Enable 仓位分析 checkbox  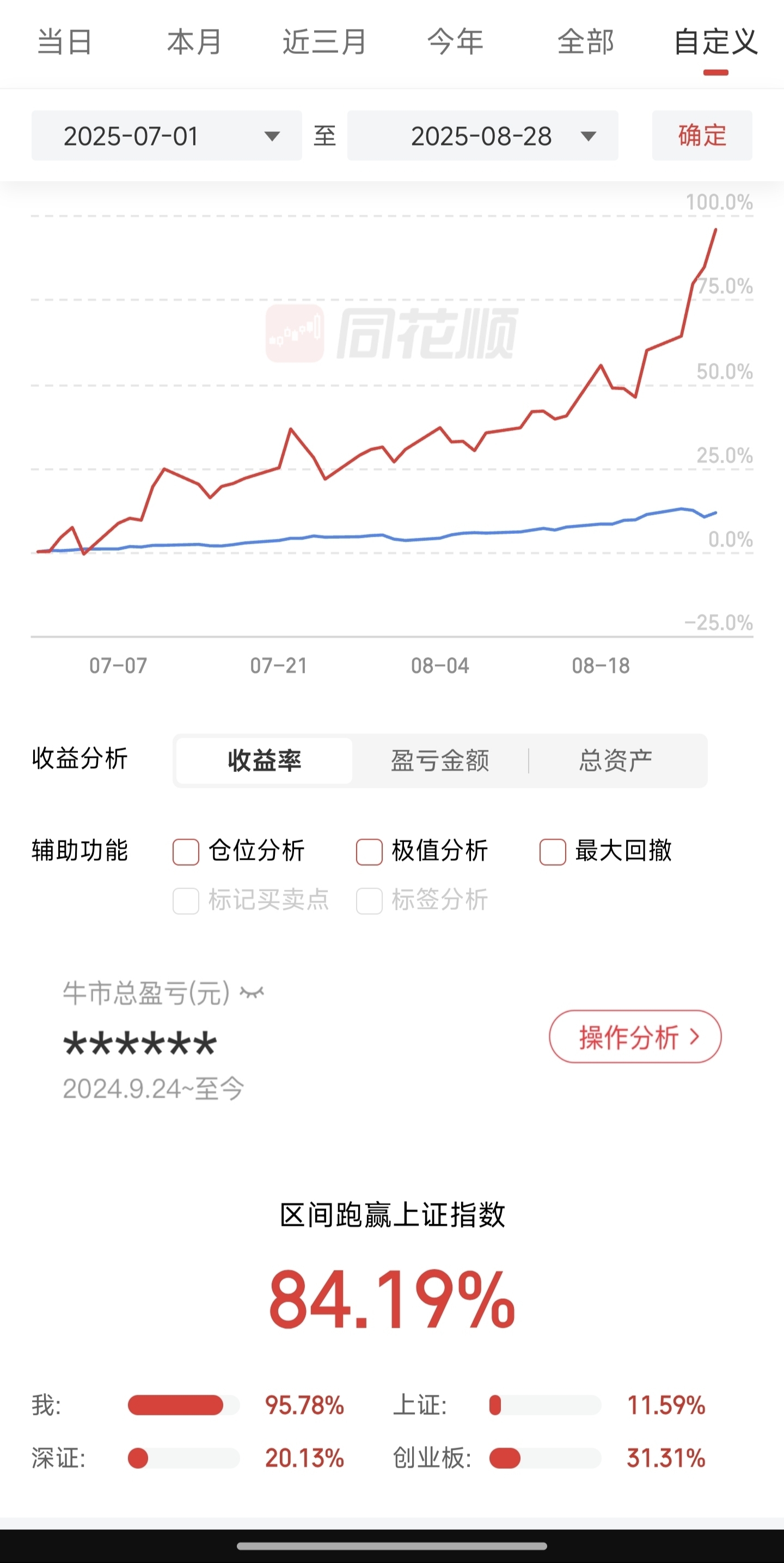point(186,852)
